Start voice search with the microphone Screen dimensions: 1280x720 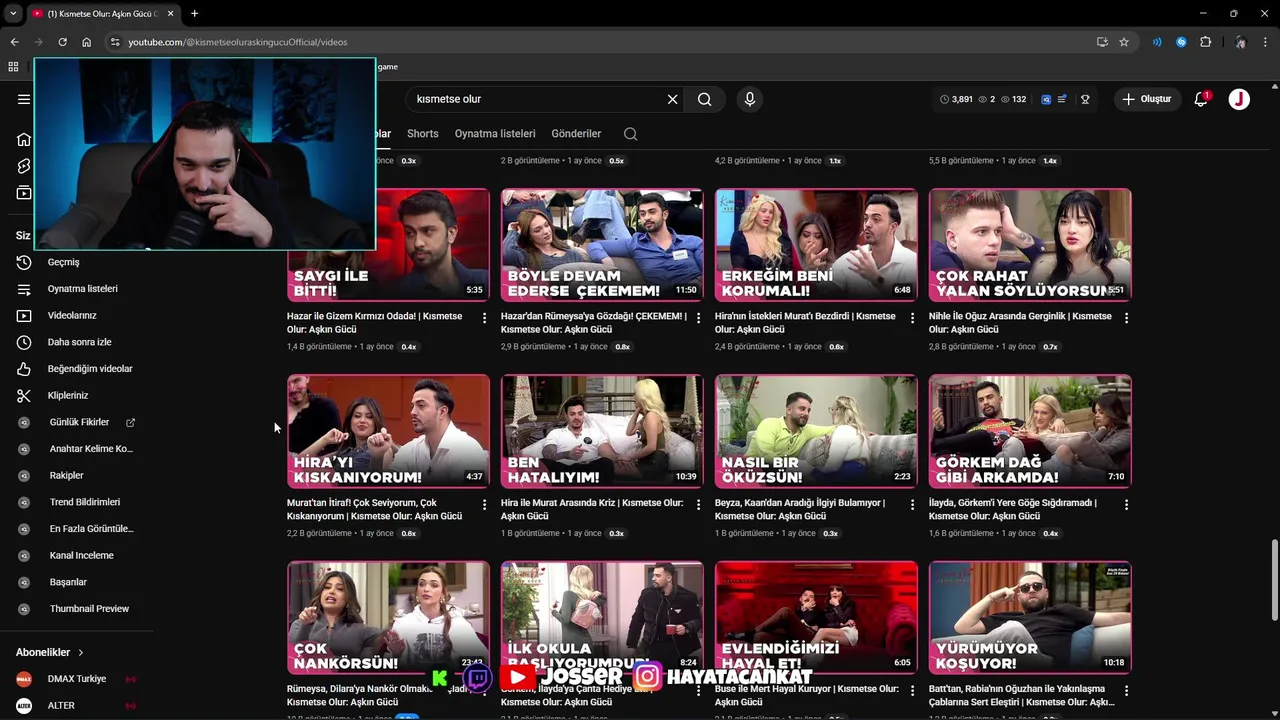click(x=749, y=99)
